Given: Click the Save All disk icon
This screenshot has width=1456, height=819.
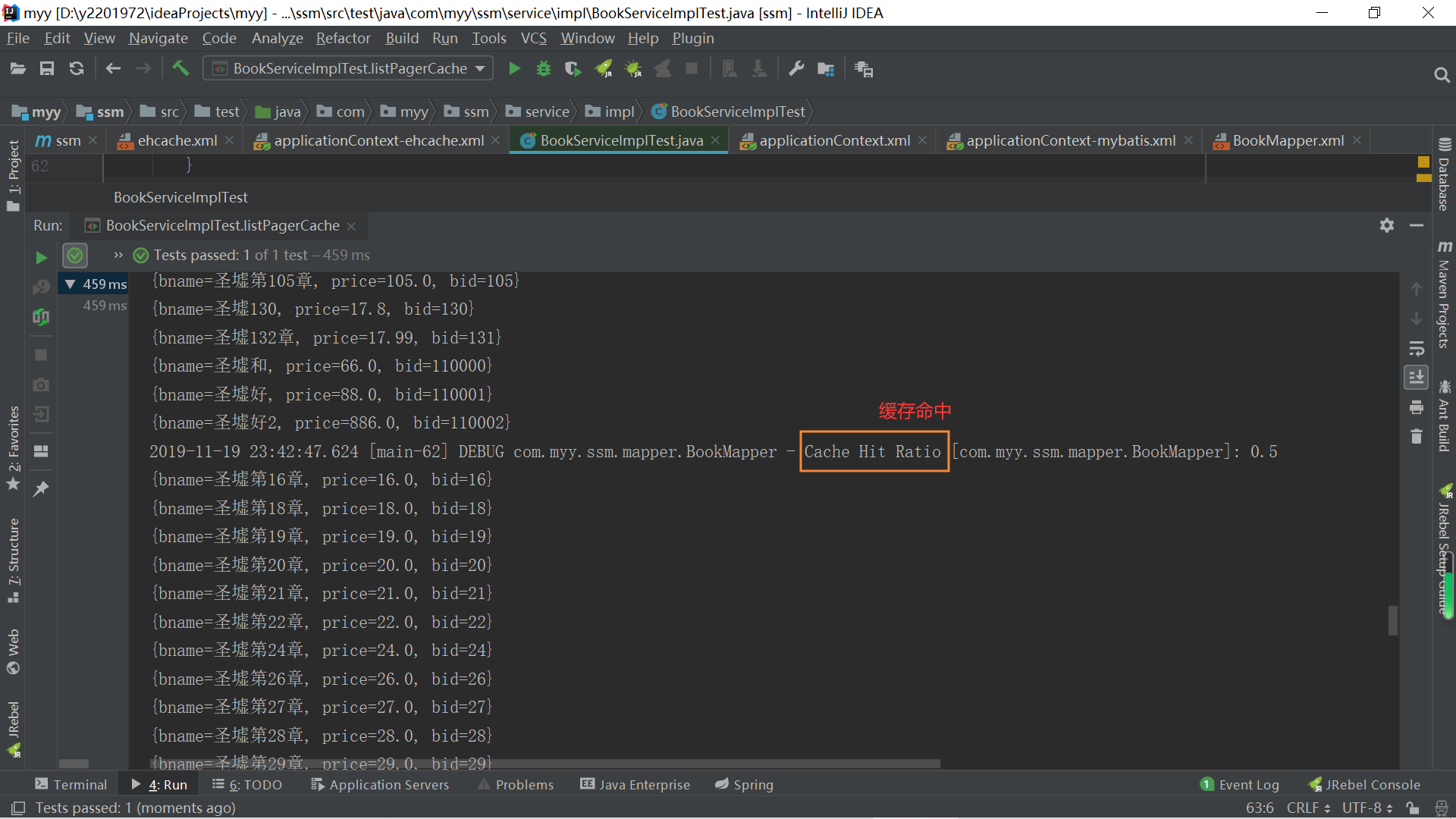Looking at the screenshot, I should click(x=47, y=69).
